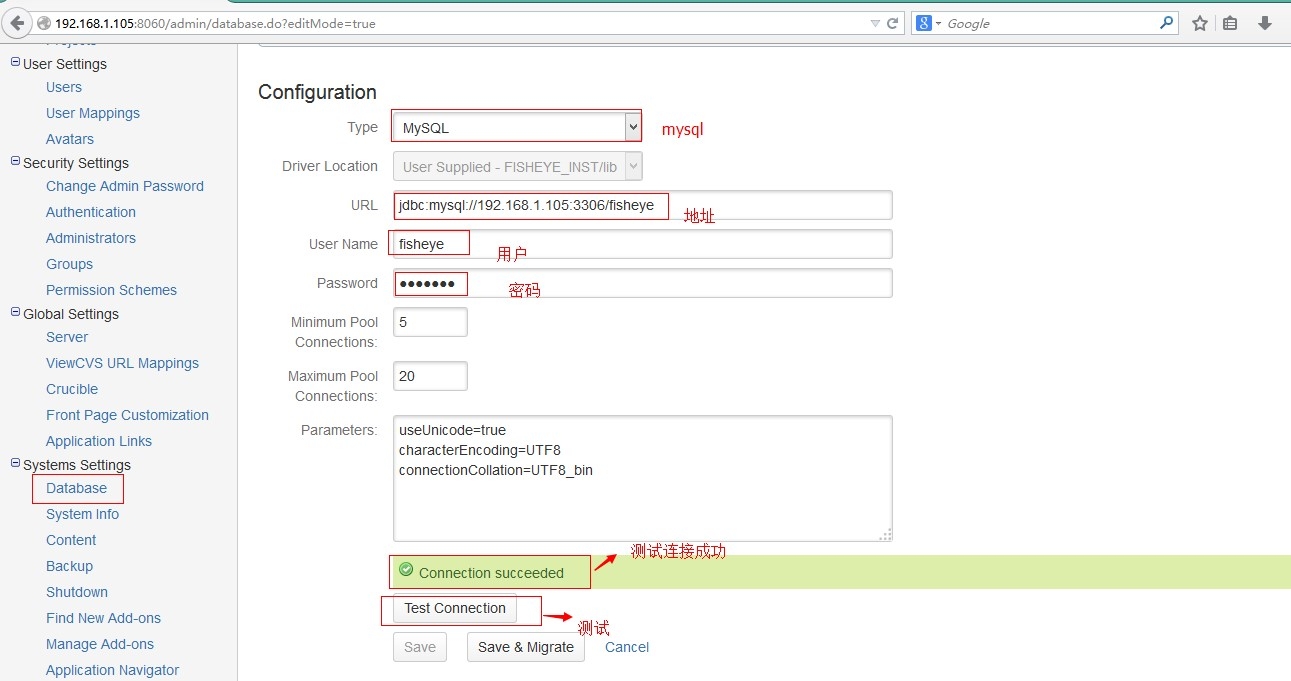Open Shutdown page link

coord(77,592)
